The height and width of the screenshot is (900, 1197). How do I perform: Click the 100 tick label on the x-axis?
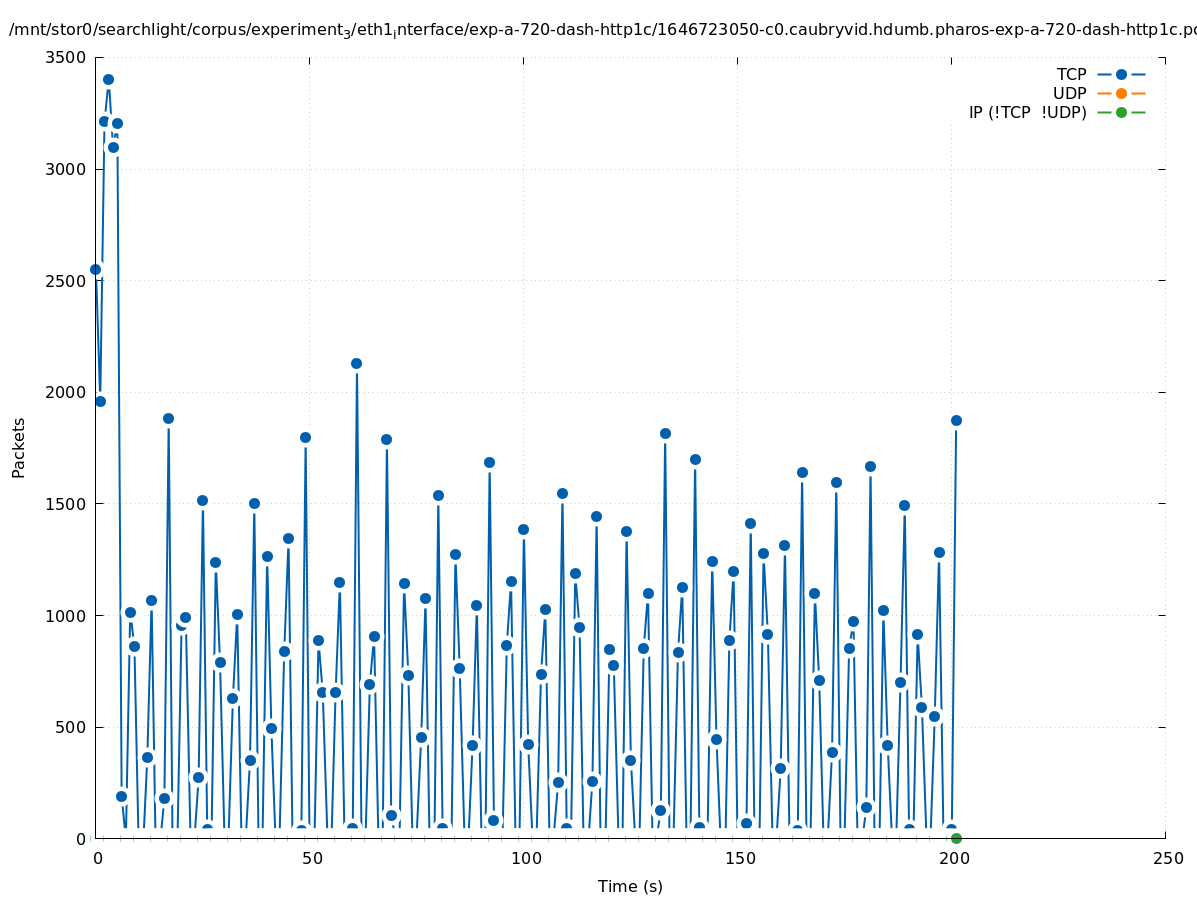[523, 858]
